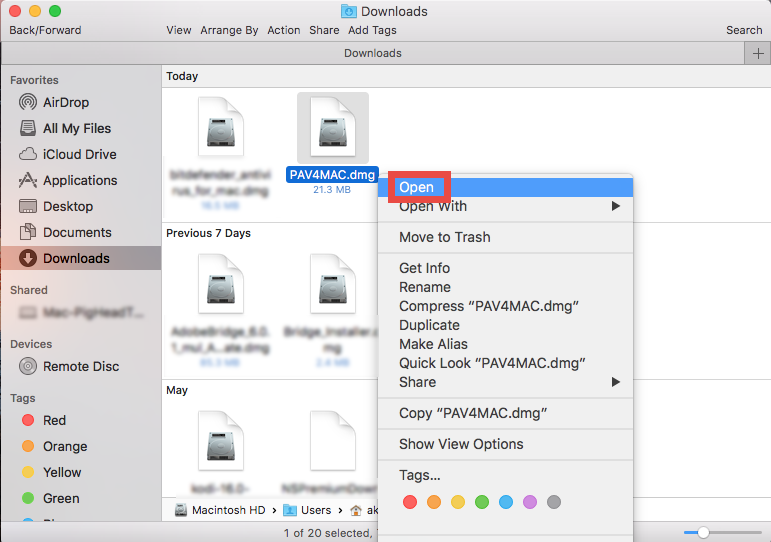Select the kodi dmg file in May
Image resolution: width=771 pixels, height=542 pixels.
(221, 441)
